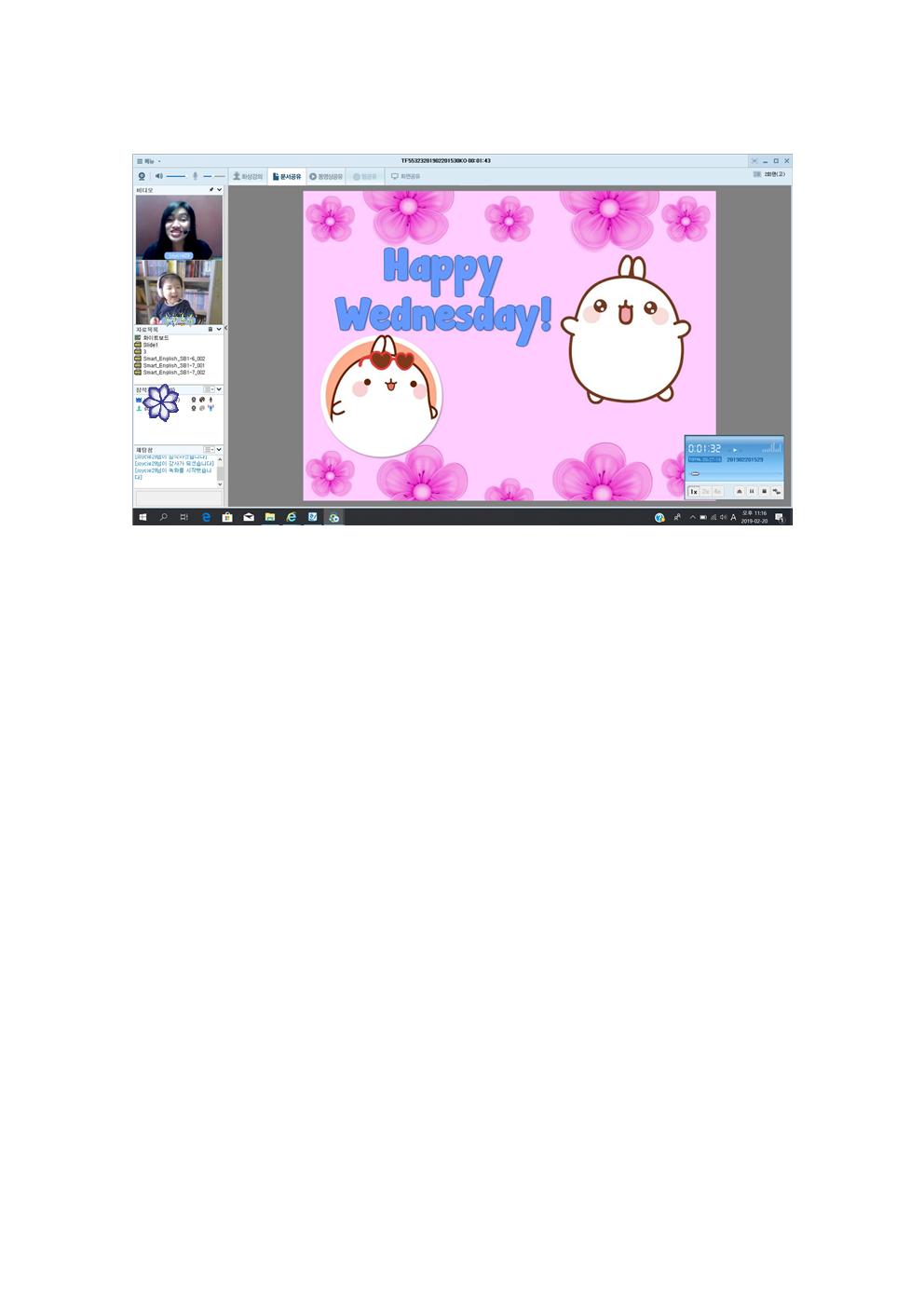Expand the document list panel dropdown arrow

pyautogui.click(x=220, y=329)
